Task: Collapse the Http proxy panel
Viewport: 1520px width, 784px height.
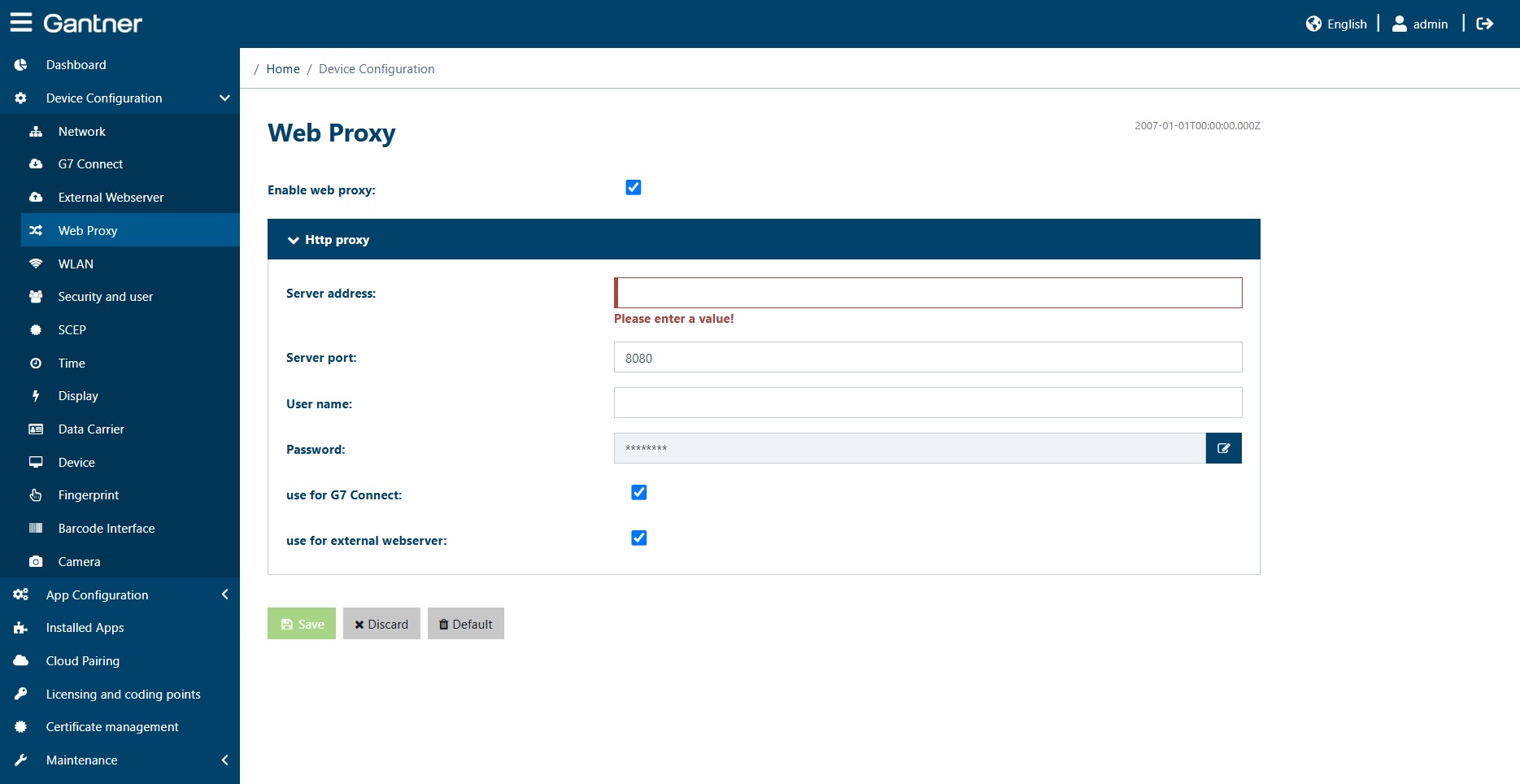Action: [764, 240]
